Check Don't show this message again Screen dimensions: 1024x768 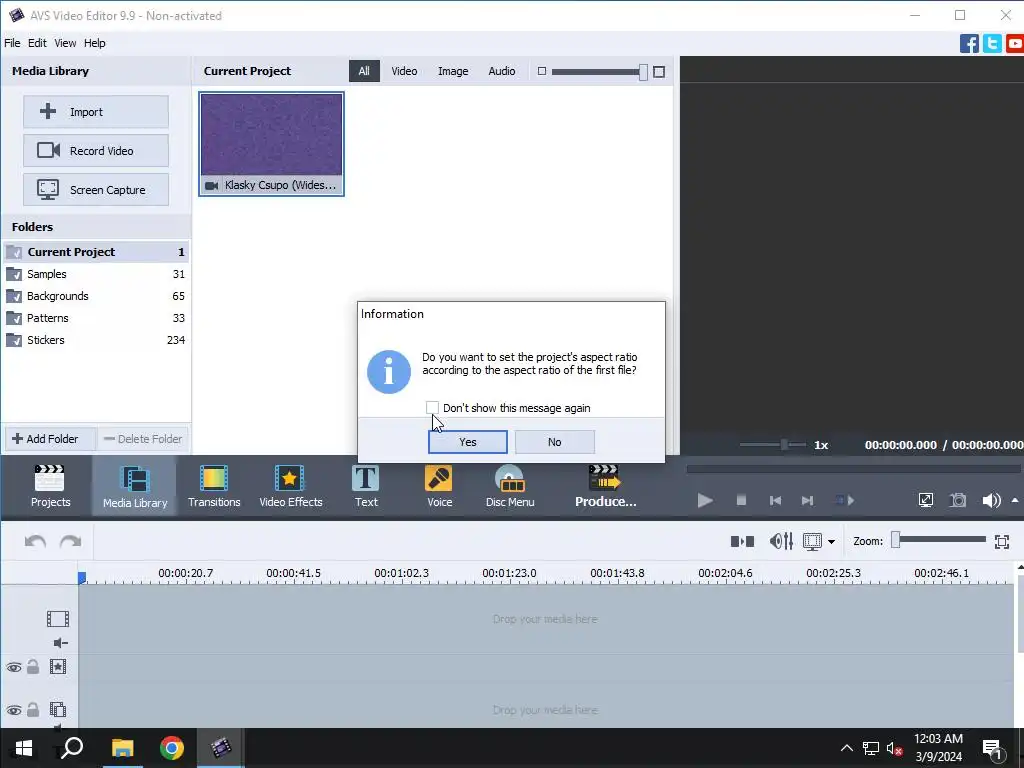click(432, 408)
